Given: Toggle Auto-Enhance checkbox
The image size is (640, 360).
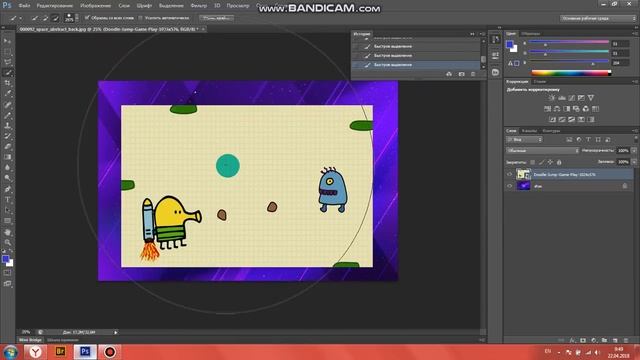Looking at the screenshot, I should coord(140,18).
